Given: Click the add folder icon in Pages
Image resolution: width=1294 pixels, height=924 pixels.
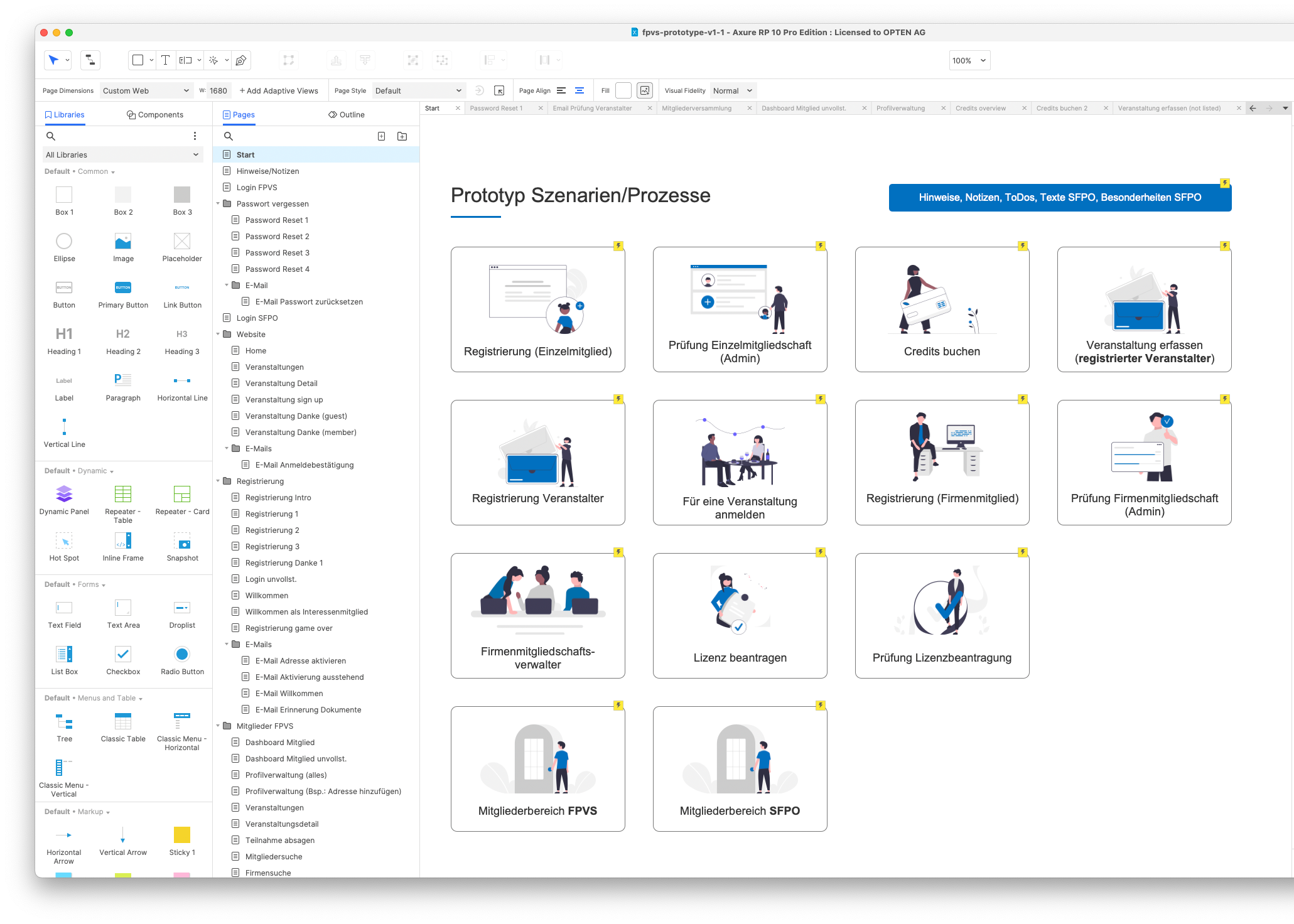Looking at the screenshot, I should coord(402,136).
